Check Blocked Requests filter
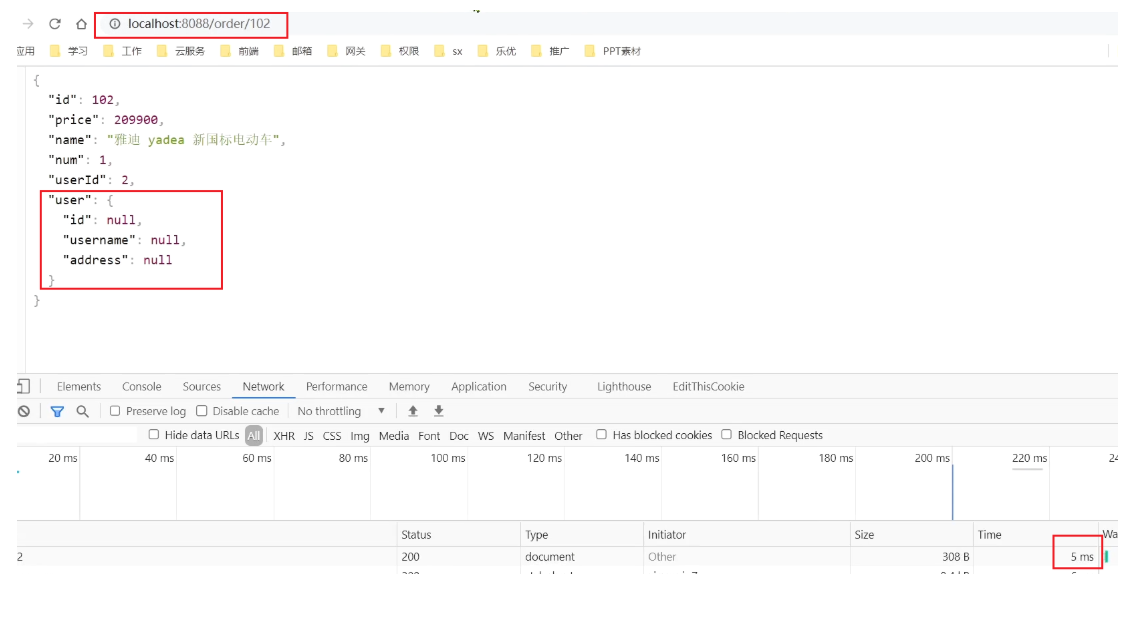Screen dimensions: 1146x622 point(726,434)
